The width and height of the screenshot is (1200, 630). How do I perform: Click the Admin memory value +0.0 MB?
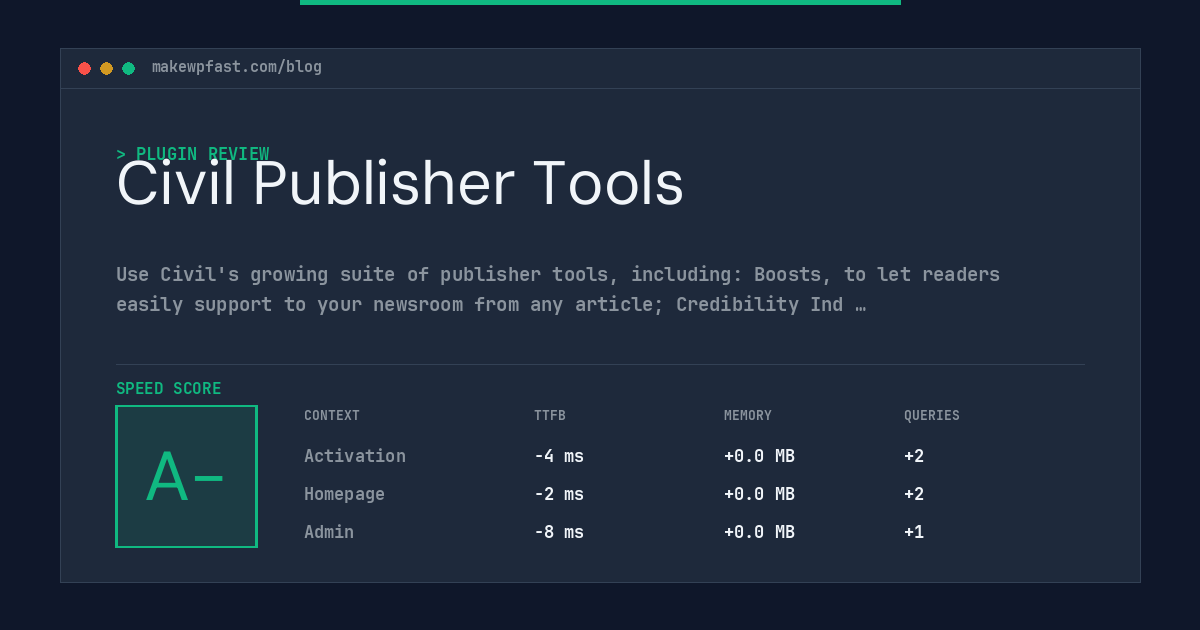click(x=759, y=532)
